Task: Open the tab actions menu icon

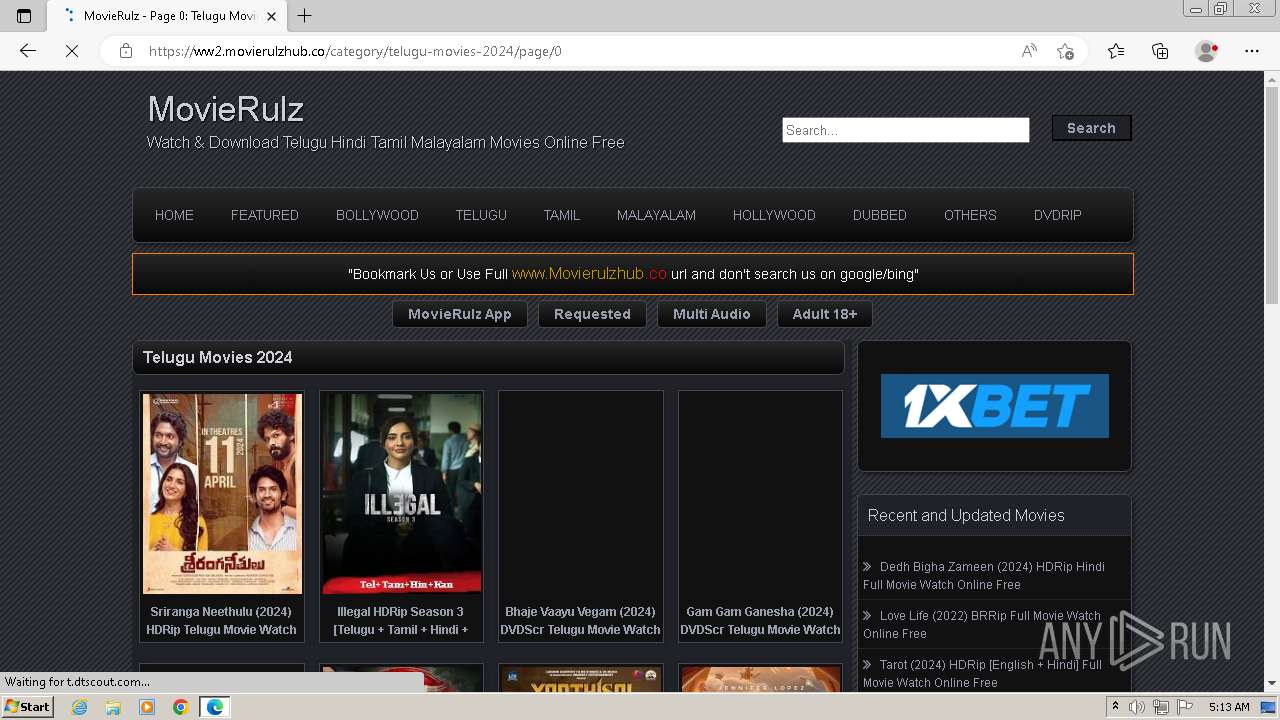Action: pyautogui.click(x=24, y=16)
